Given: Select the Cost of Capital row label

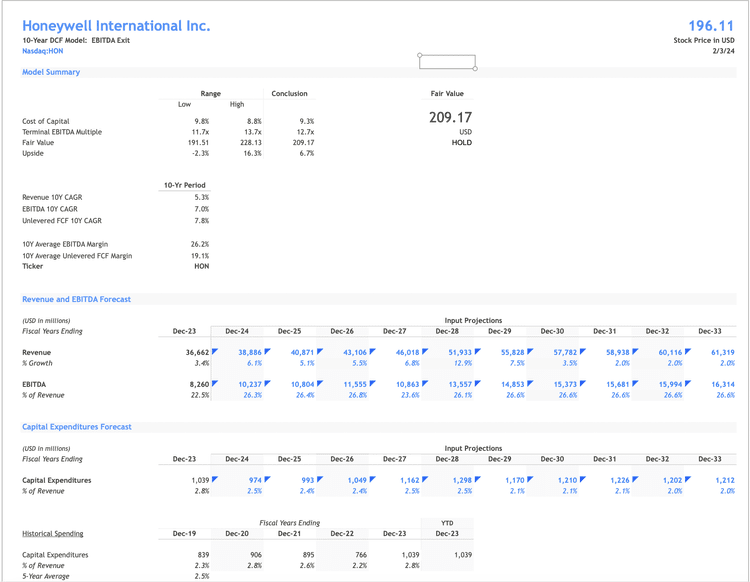Looking at the screenshot, I should (x=46, y=121).
